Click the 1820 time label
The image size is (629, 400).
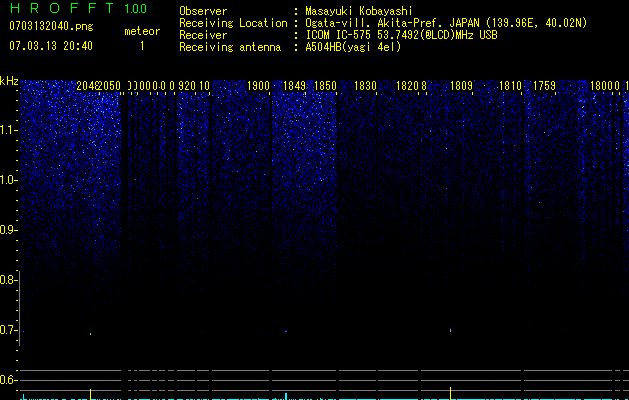point(407,86)
